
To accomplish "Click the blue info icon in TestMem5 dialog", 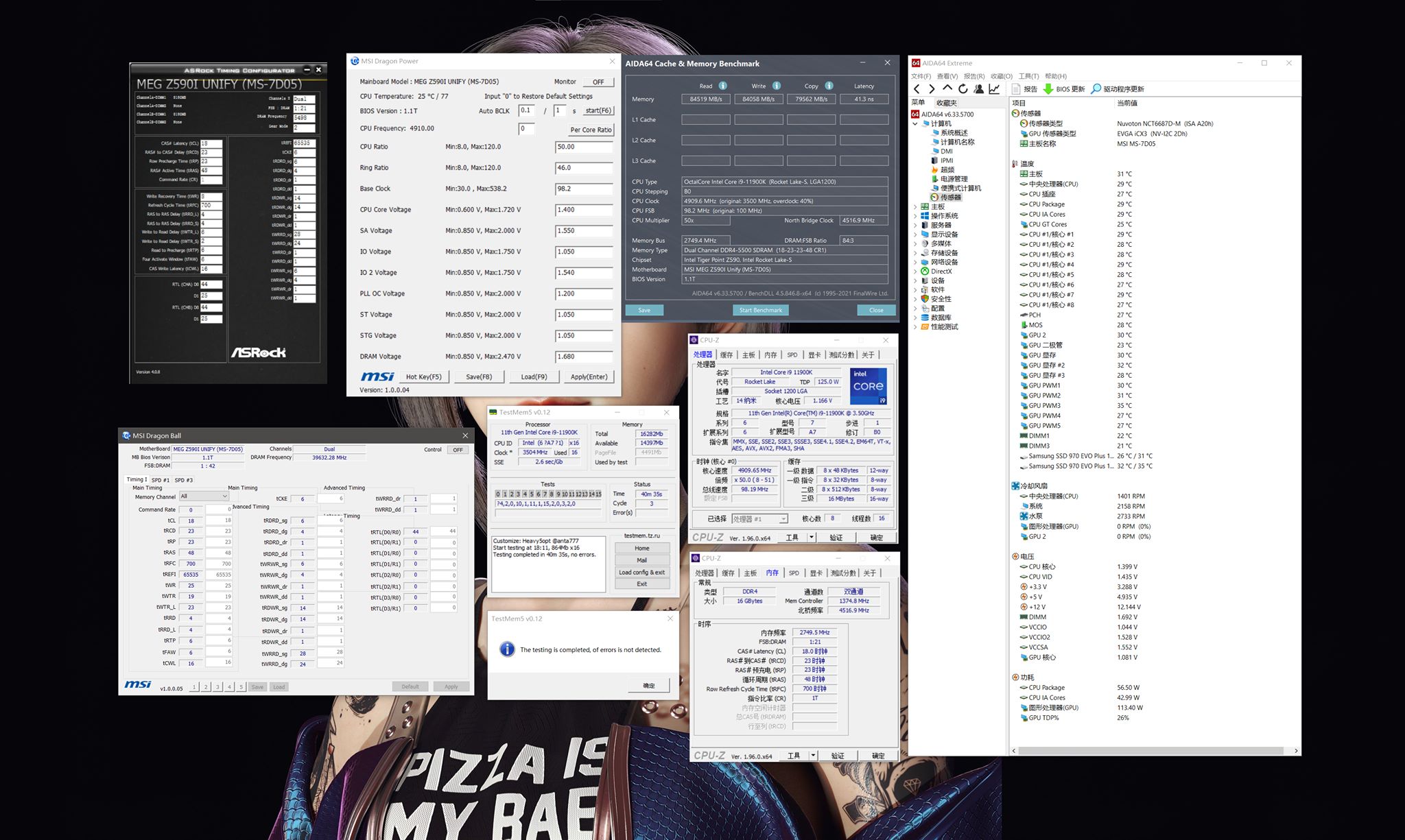I will pos(507,649).
